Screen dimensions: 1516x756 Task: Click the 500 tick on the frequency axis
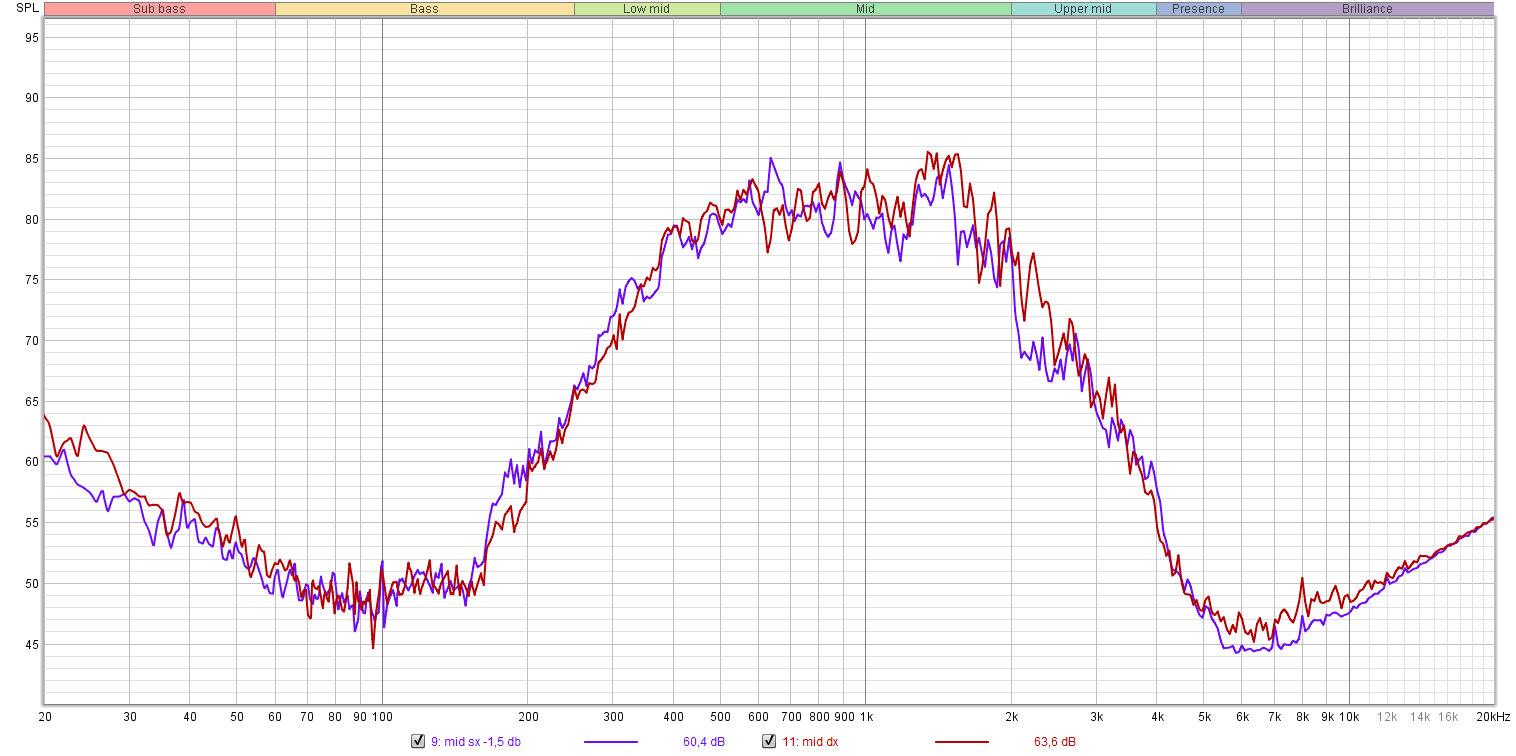pyautogui.click(x=720, y=717)
